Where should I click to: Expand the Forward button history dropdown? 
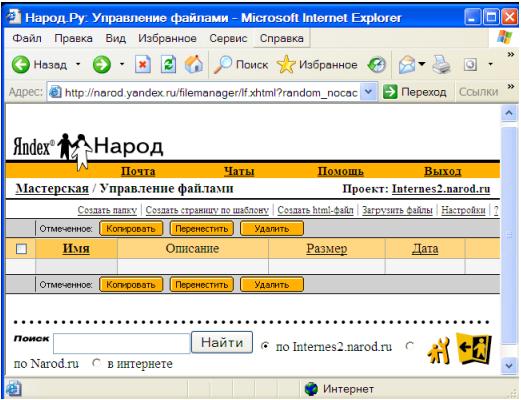pyautogui.click(x=122, y=64)
